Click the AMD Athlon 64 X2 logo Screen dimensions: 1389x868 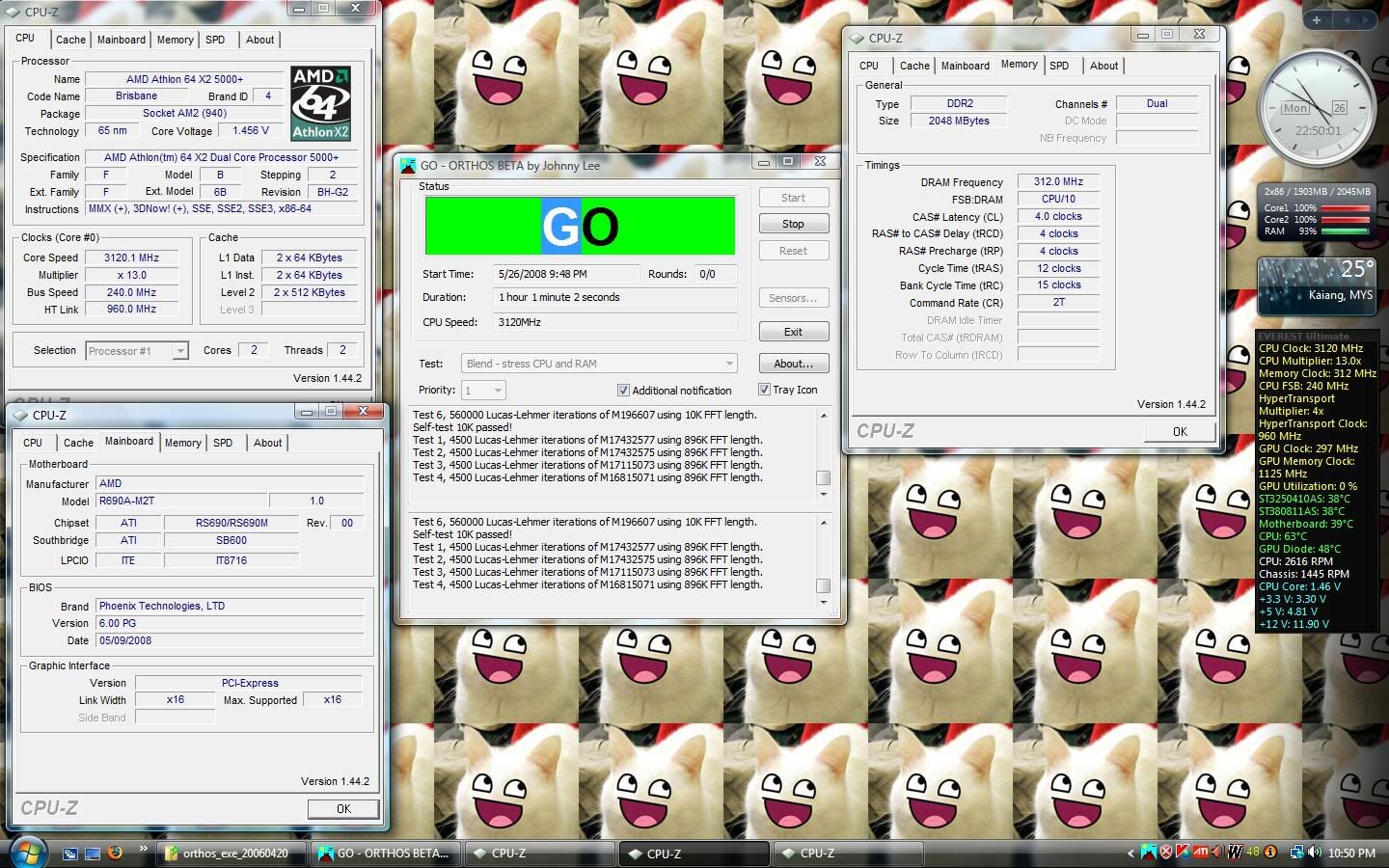point(321,103)
